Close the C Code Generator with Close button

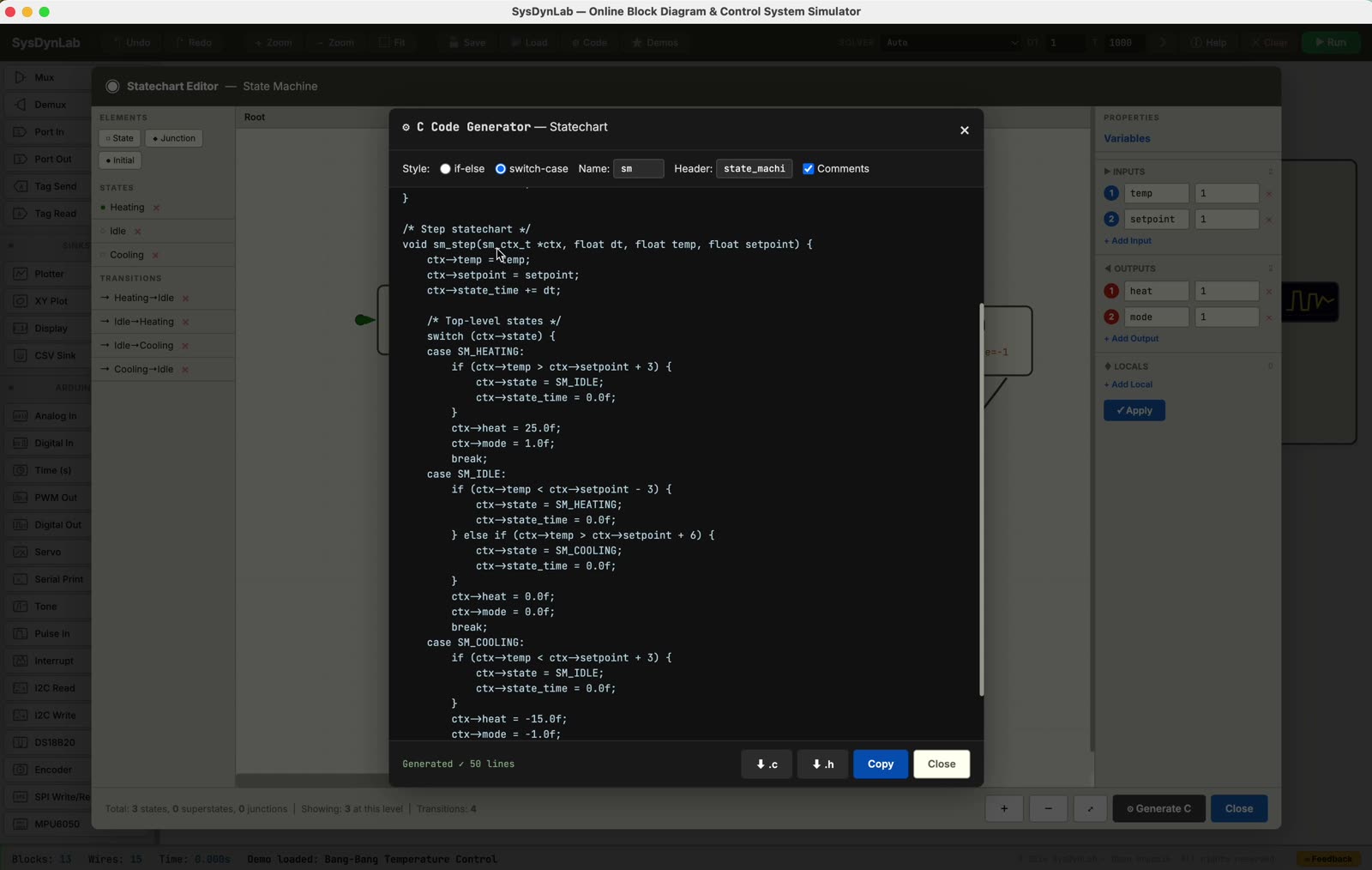click(942, 764)
